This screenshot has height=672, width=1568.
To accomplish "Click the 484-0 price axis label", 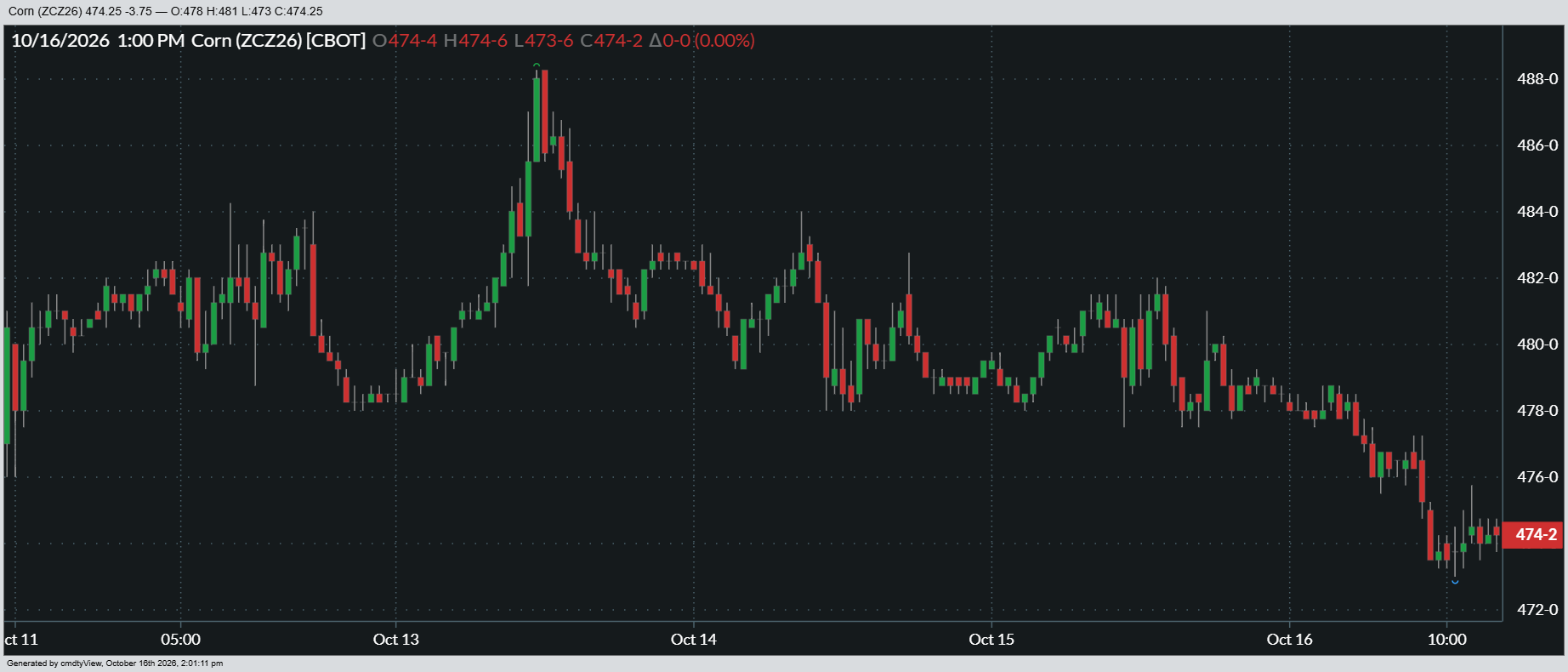I will [1537, 212].
